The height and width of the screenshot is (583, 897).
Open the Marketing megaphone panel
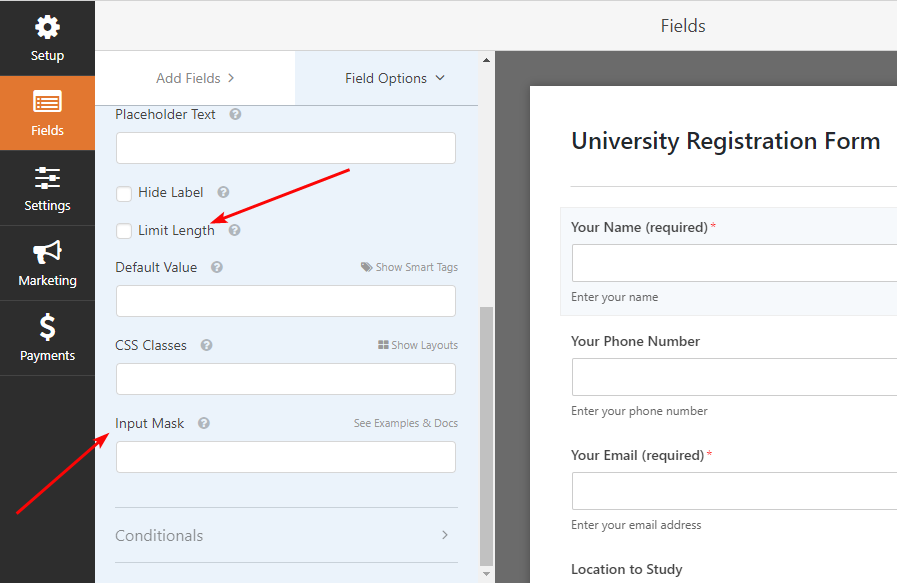click(47, 264)
